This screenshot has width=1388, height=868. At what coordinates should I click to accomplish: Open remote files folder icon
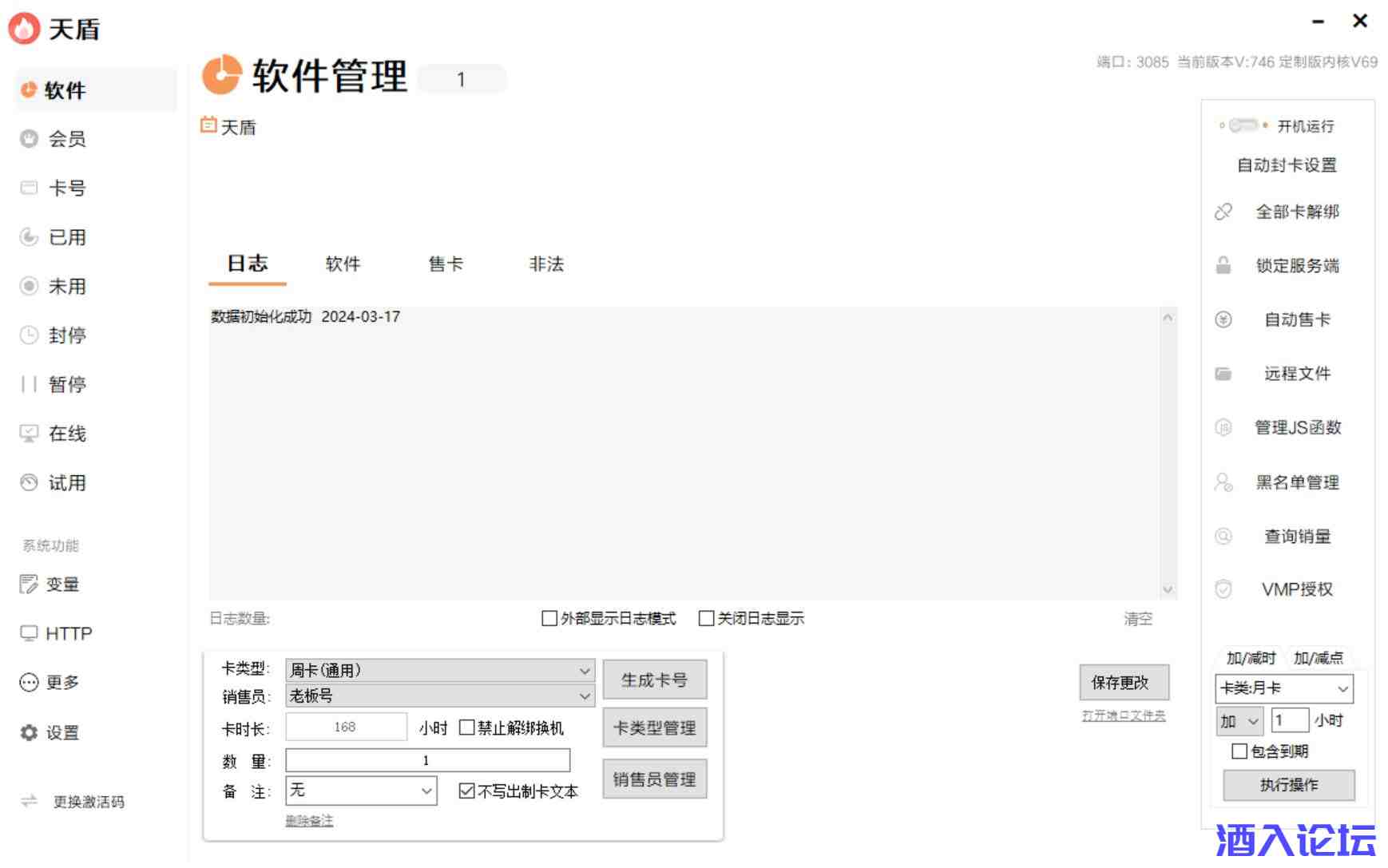click(1223, 374)
